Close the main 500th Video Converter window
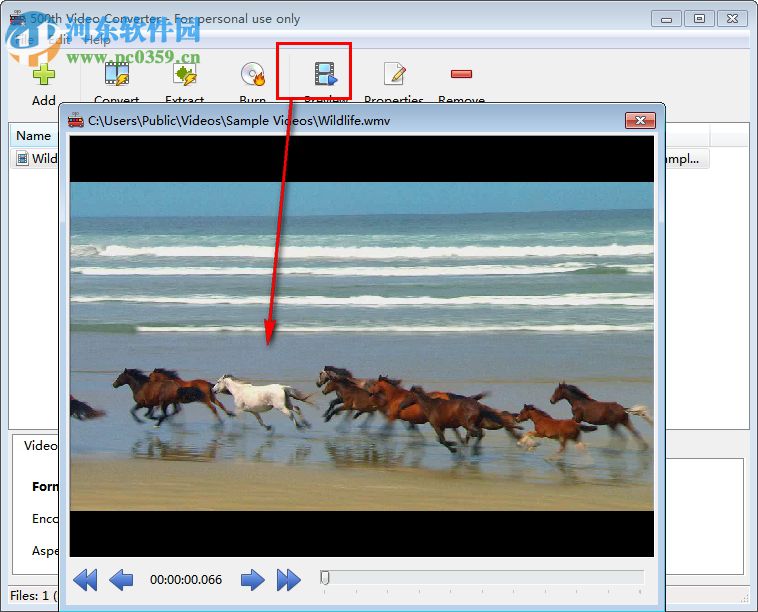758x612 pixels. 732,19
